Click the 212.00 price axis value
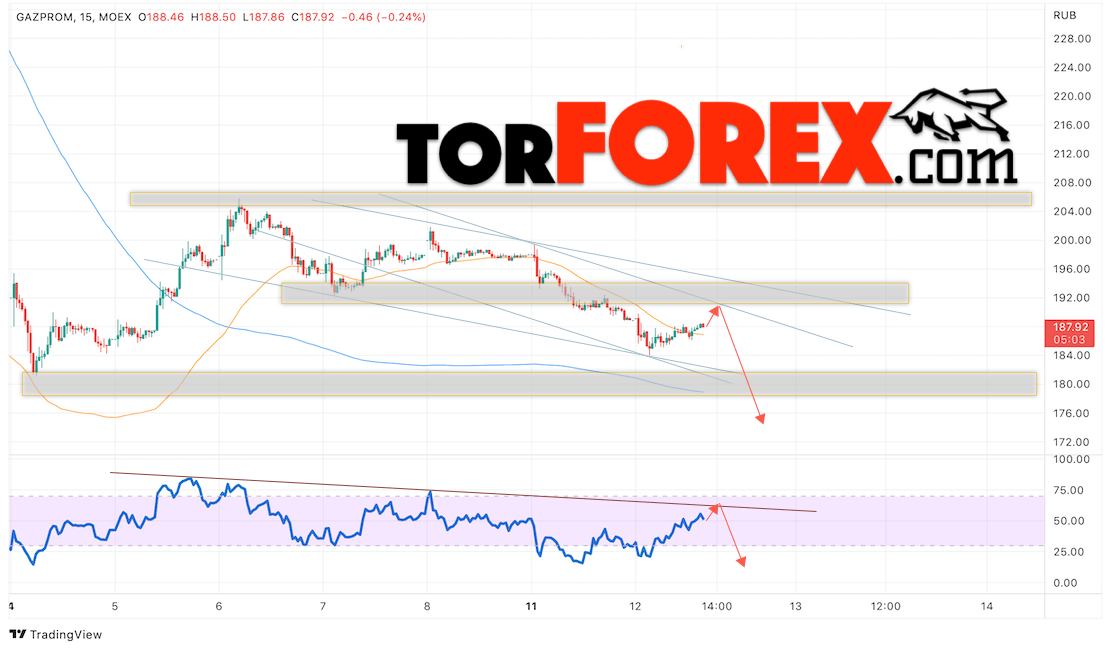The image size is (1111, 650). [x=1072, y=154]
